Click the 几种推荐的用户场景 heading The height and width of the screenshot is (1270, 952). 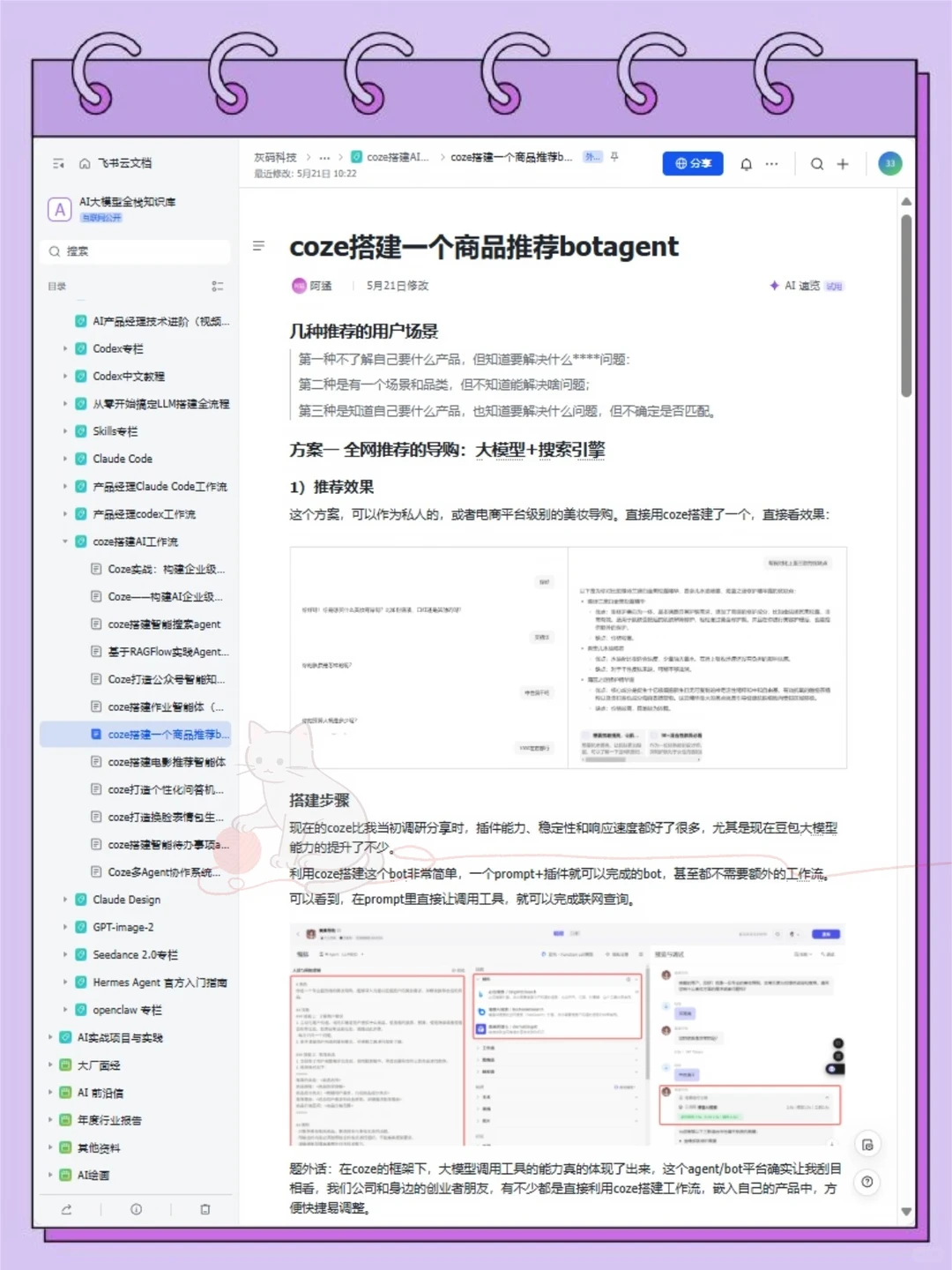363,332
